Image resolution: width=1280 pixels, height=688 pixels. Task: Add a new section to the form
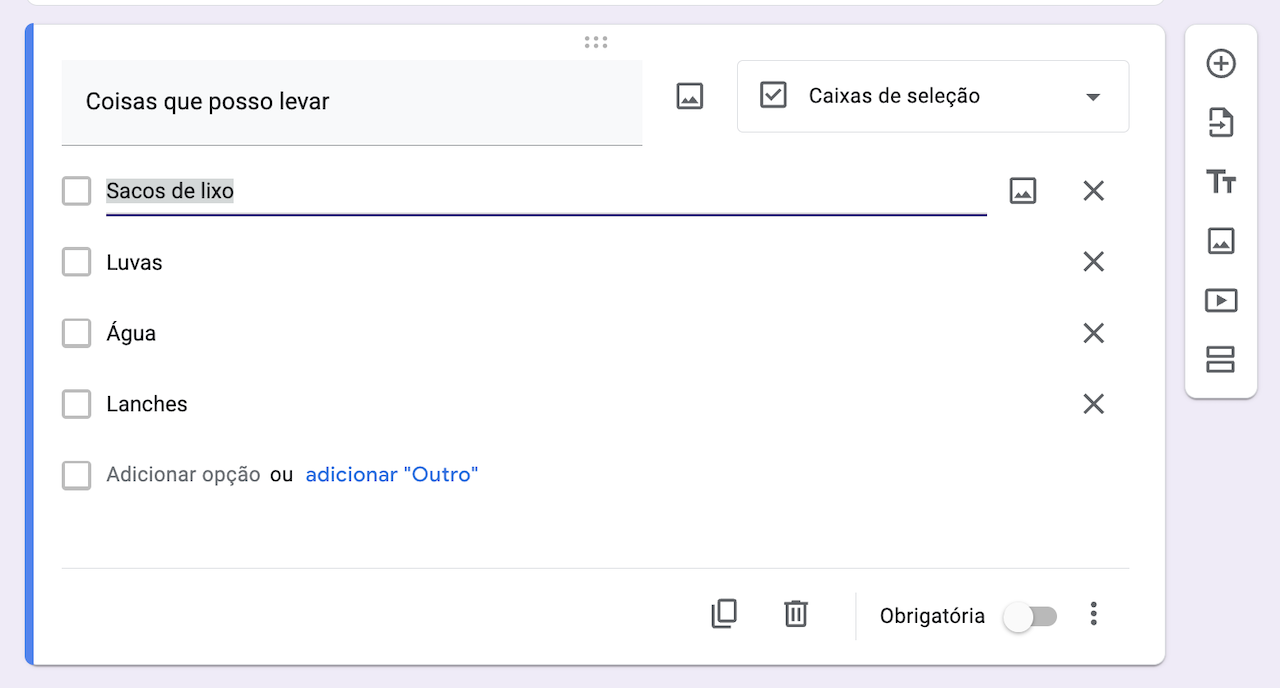click(1221, 359)
